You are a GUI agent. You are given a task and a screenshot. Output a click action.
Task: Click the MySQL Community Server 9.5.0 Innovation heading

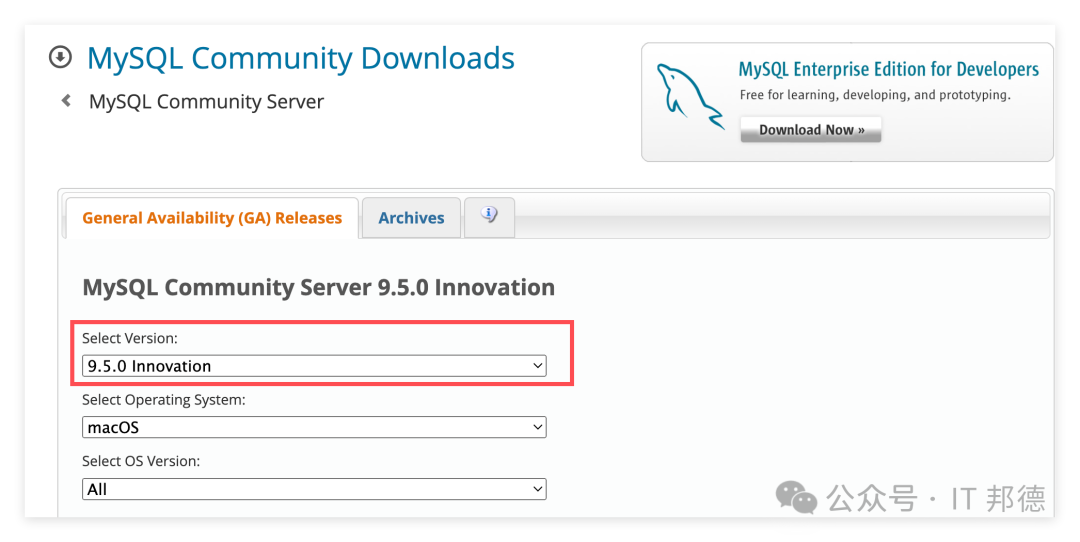[318, 287]
